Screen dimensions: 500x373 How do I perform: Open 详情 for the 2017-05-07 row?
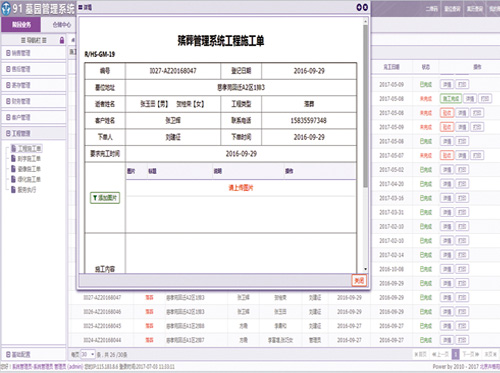point(462,155)
